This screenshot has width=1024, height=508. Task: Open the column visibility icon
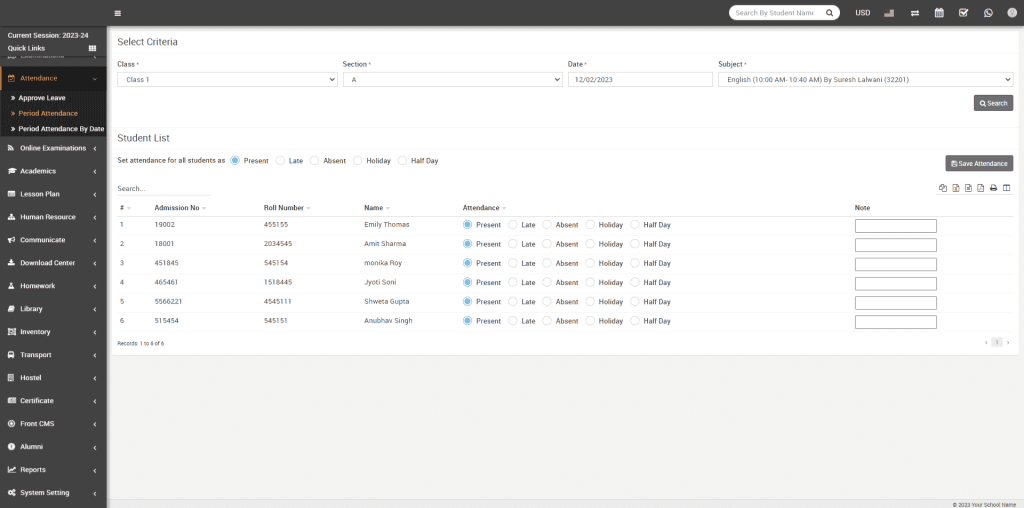[x=1006, y=188]
